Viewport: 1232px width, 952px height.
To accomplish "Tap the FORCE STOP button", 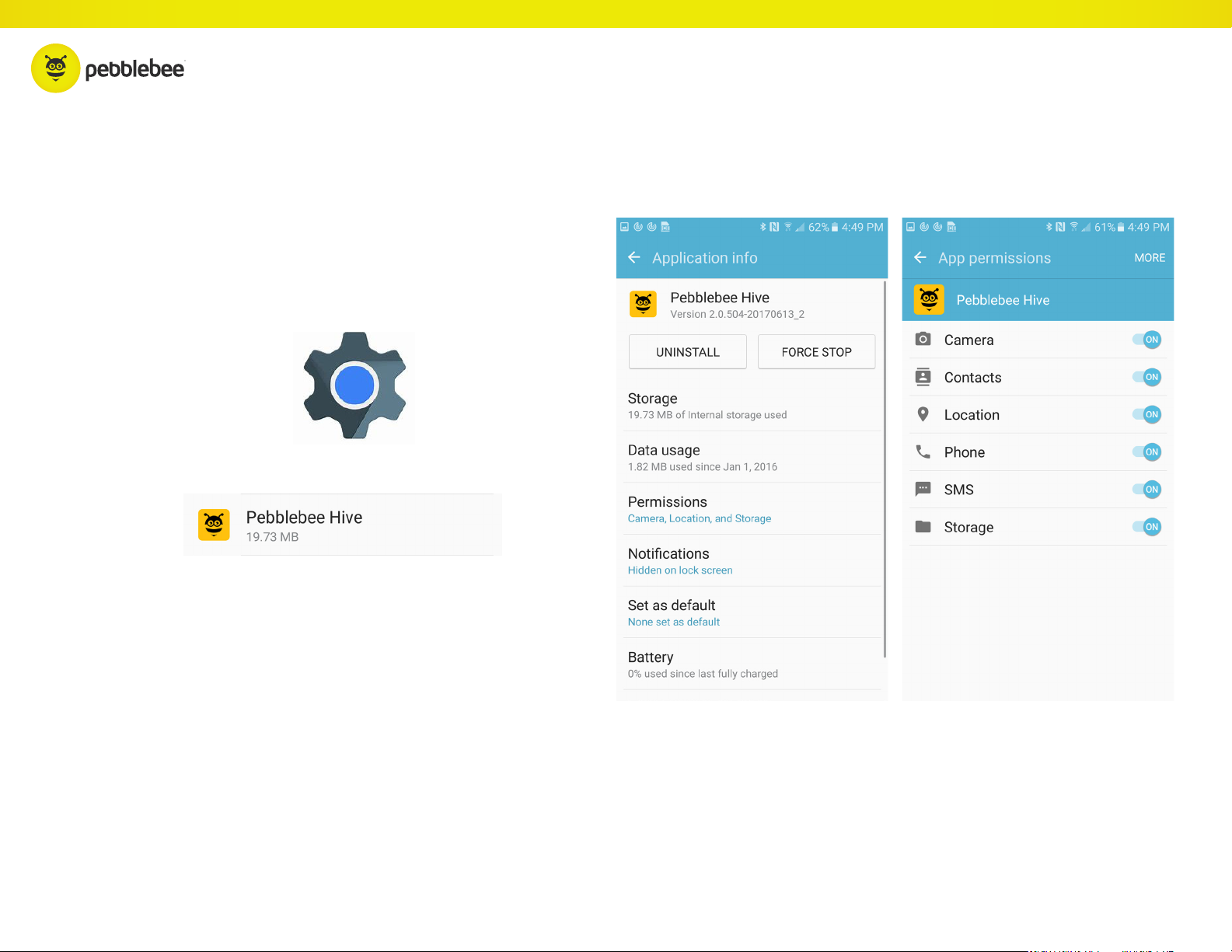I will point(816,352).
